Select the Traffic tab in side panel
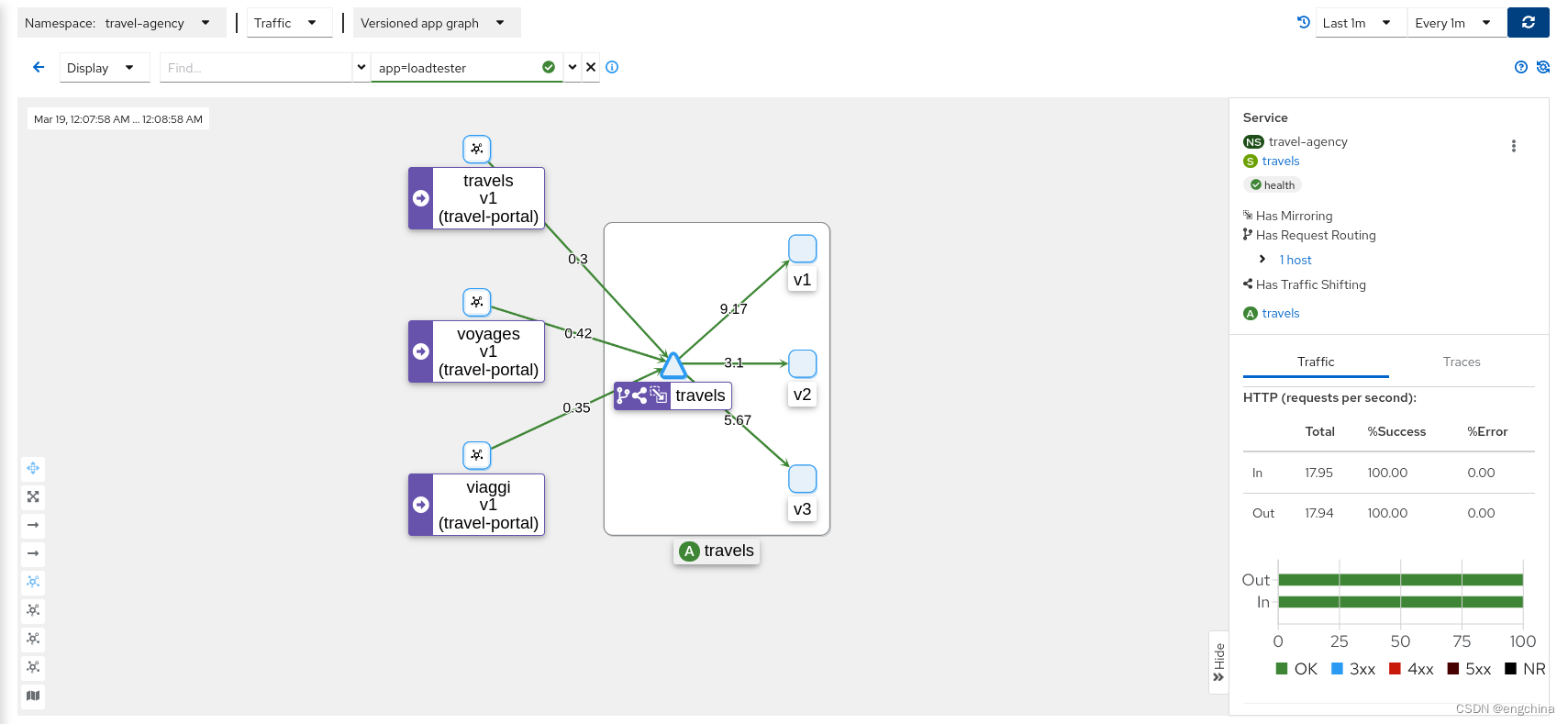 coord(1315,362)
